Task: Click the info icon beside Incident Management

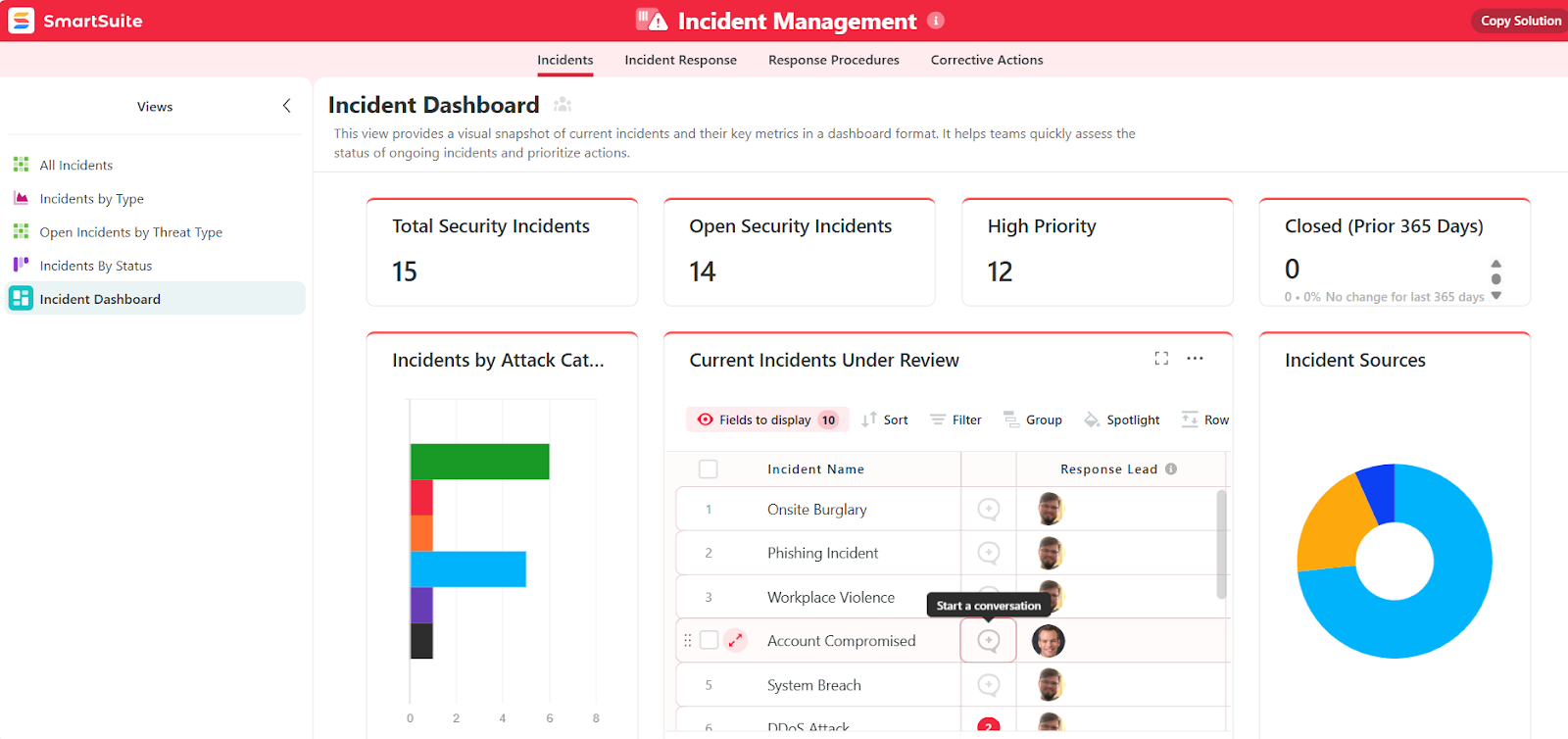Action: click(936, 21)
